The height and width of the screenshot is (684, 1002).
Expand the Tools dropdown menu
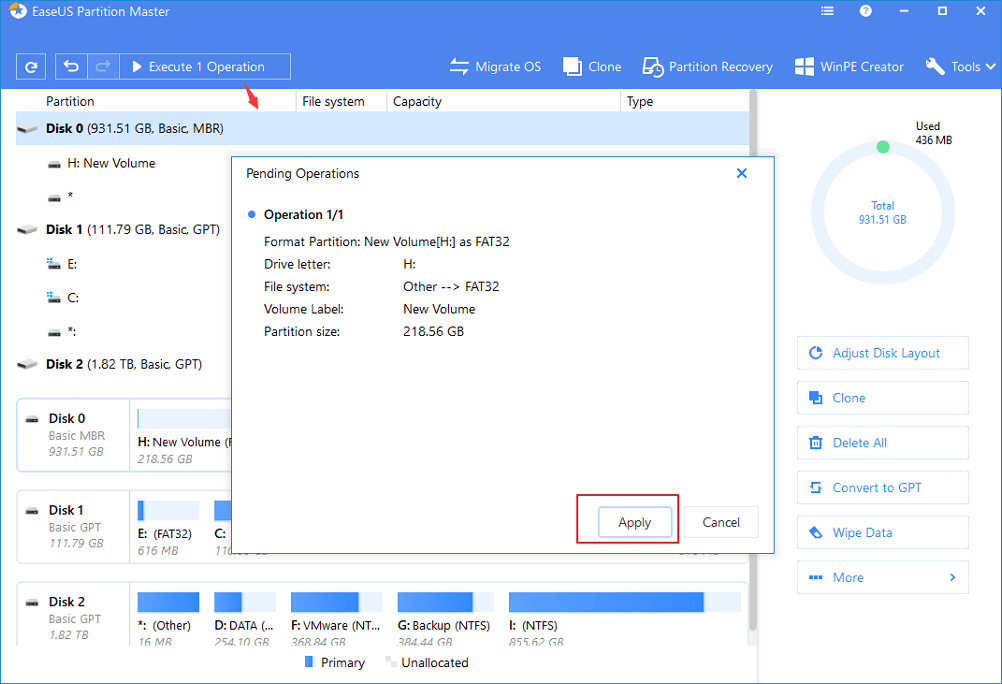(x=960, y=66)
